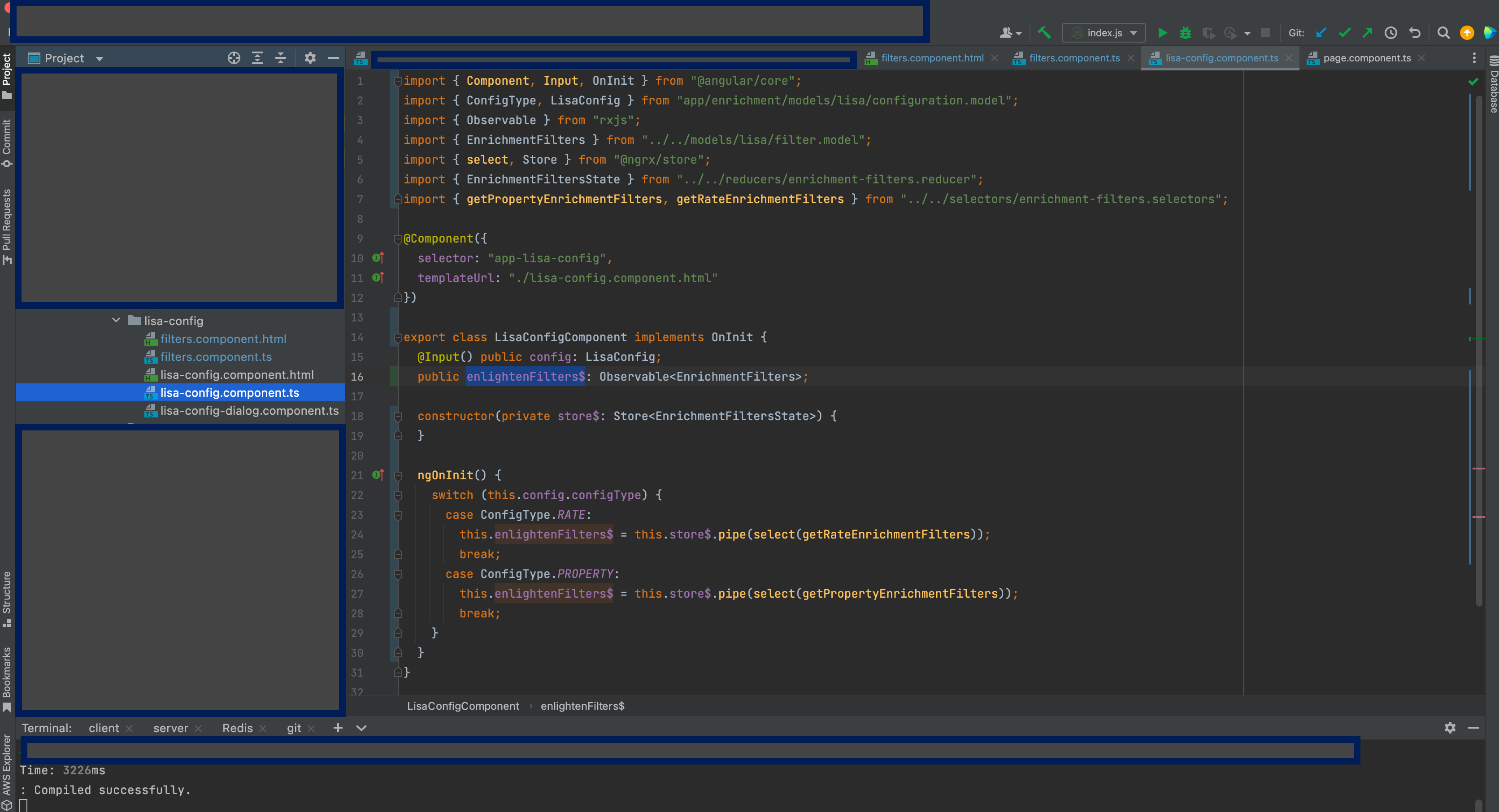1499x812 pixels.
Task: Click the Search Everywhere magnifier
Action: 1443,33
